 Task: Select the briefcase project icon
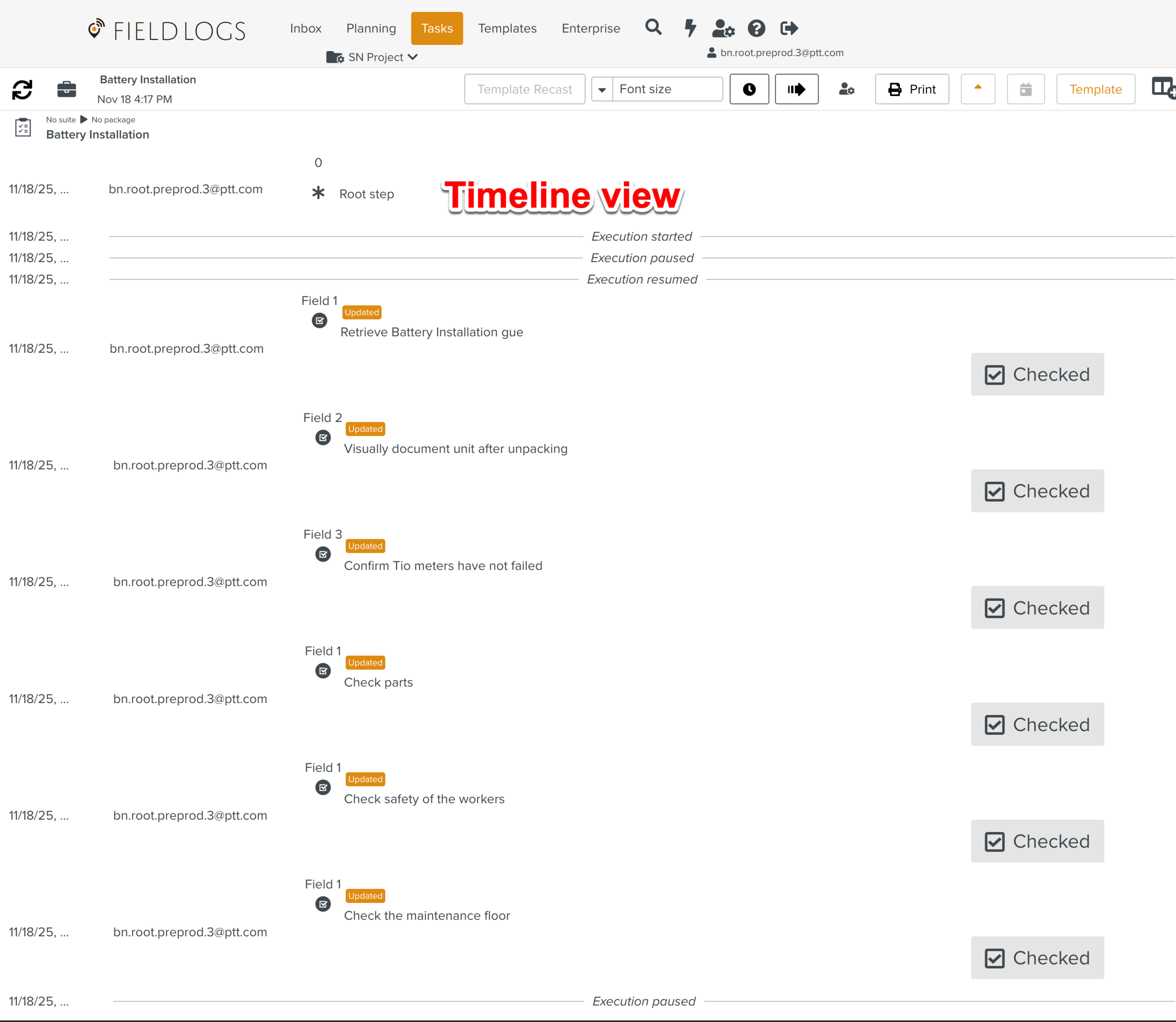tap(66, 89)
